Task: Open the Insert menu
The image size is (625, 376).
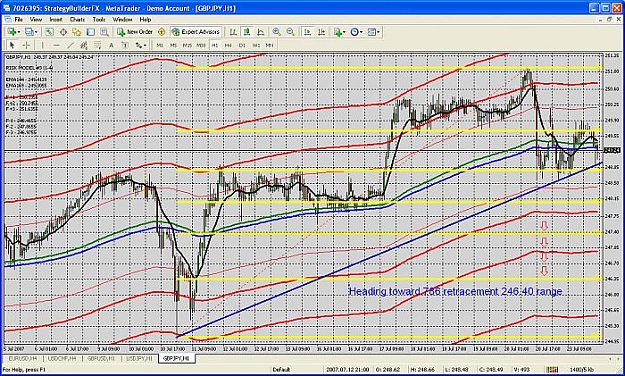Action: coord(56,19)
